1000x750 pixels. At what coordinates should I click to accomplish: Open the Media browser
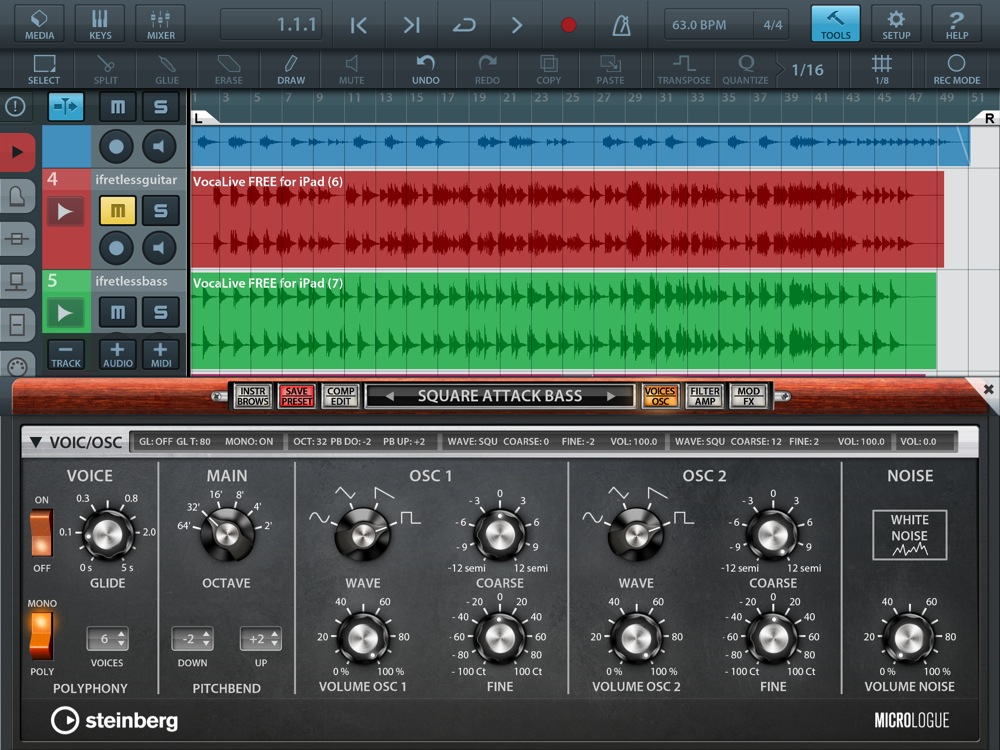[x=40, y=24]
